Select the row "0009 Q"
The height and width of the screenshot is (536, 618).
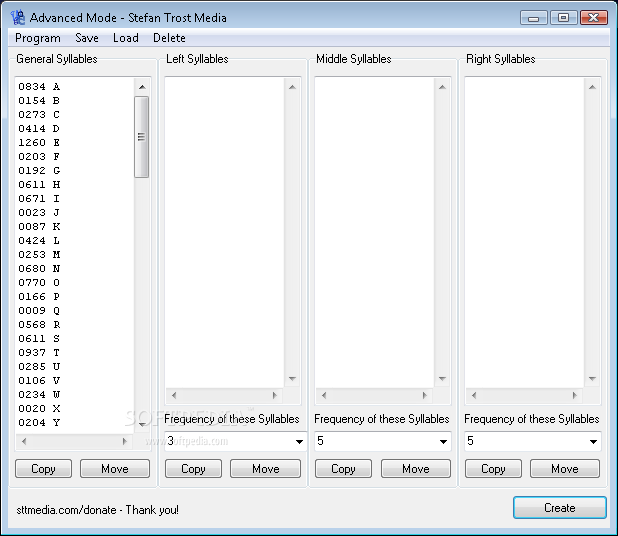[39, 311]
